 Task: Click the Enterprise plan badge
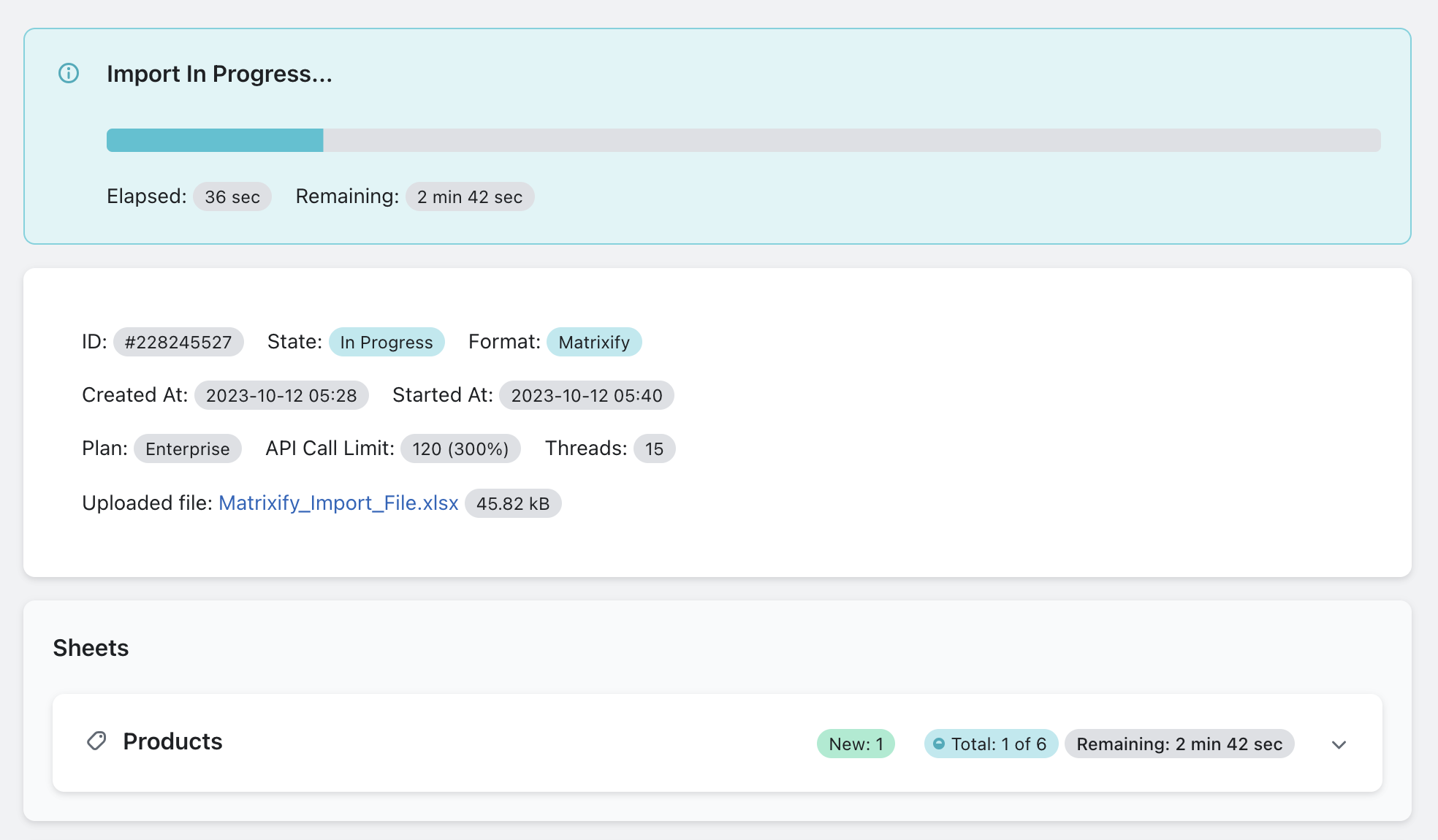click(x=187, y=448)
